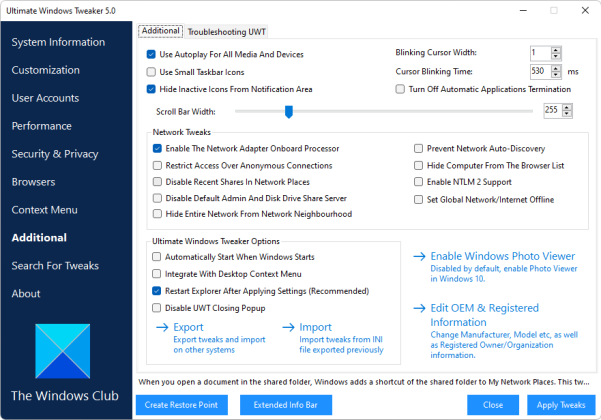Decrease Blinking Cursor Width with down arrow
The image size is (601, 420).
[556, 56]
